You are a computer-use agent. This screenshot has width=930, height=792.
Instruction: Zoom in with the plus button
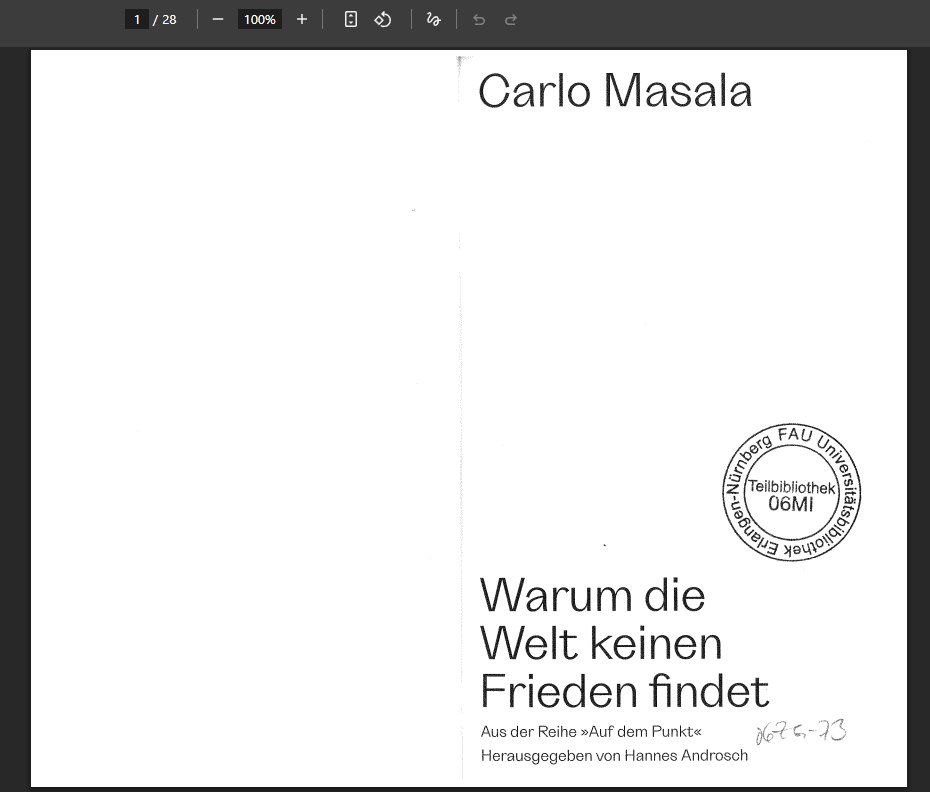pyautogui.click(x=301, y=20)
